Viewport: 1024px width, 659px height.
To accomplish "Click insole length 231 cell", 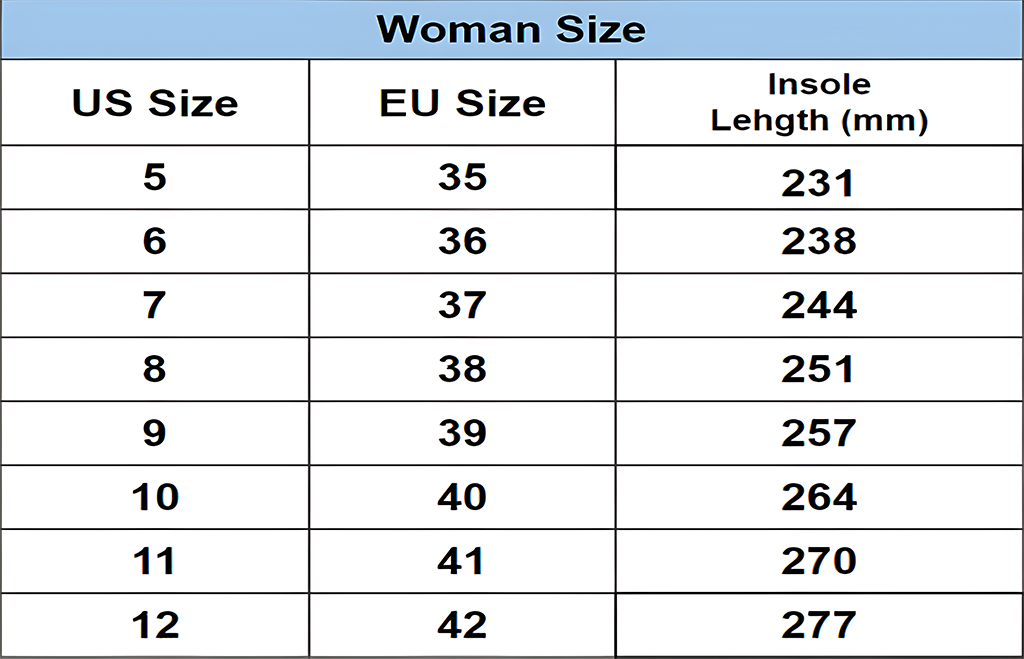I will click(x=819, y=183).
